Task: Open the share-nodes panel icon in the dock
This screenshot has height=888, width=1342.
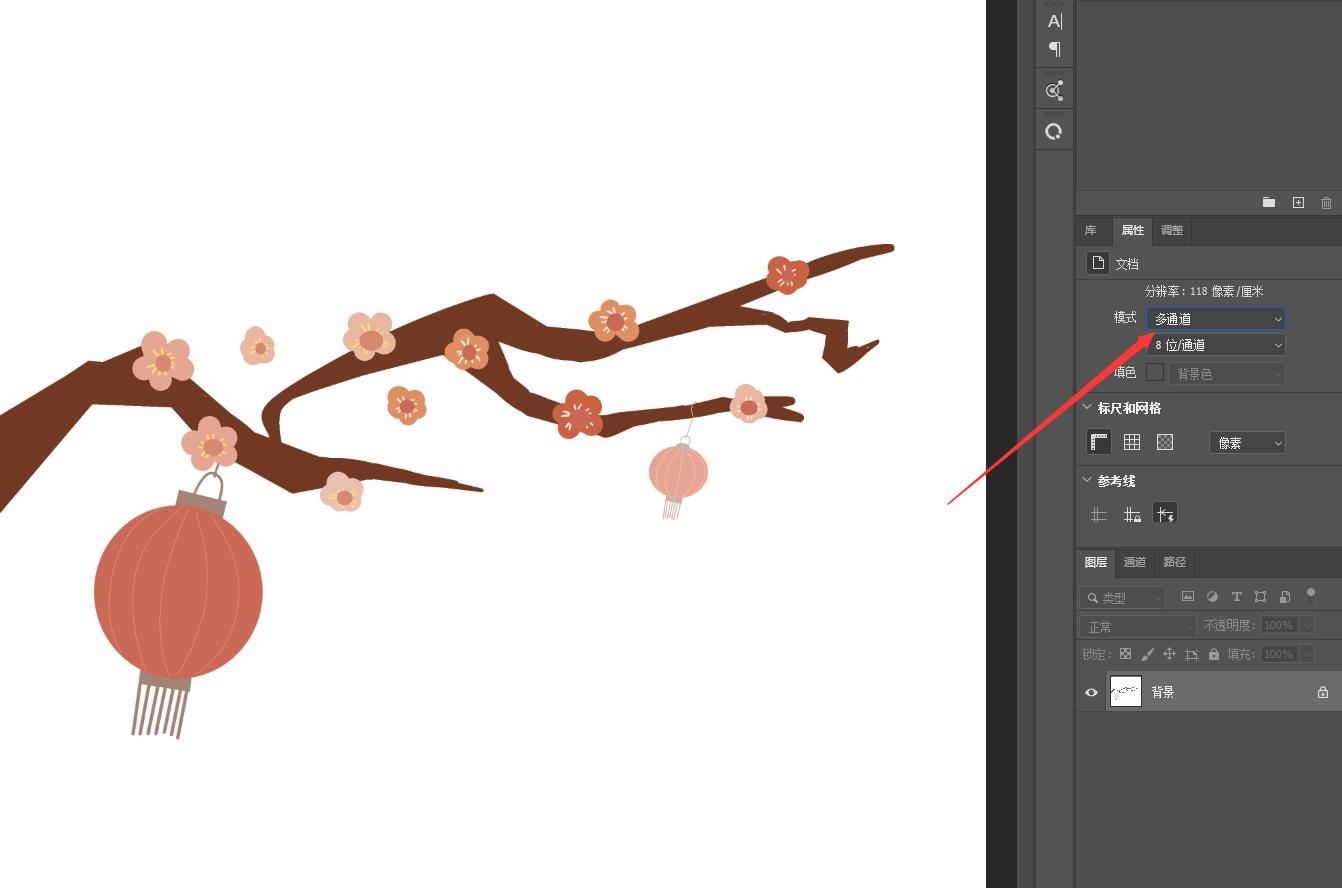Action: [1054, 91]
